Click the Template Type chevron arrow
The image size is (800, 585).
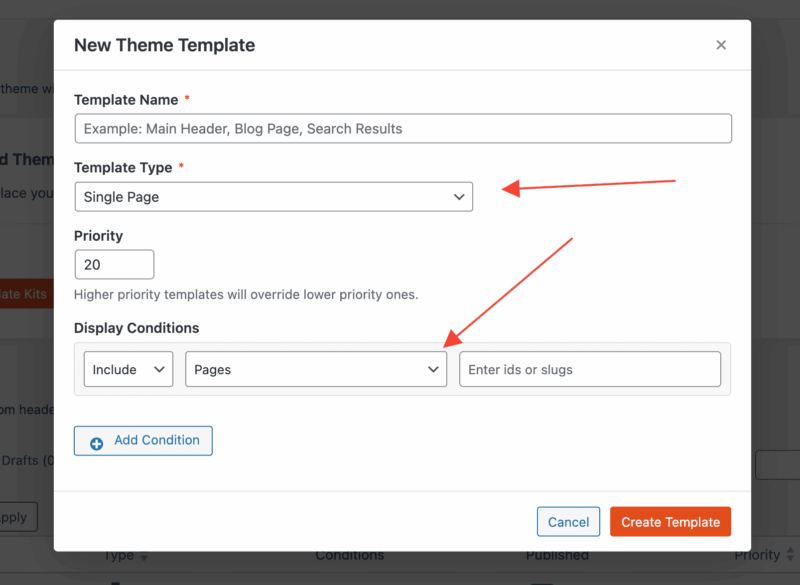[x=459, y=197]
